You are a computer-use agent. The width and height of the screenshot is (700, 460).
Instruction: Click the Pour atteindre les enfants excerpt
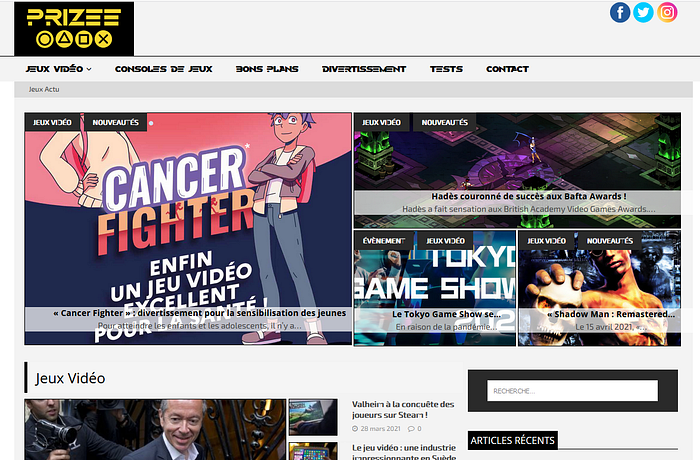(200, 326)
